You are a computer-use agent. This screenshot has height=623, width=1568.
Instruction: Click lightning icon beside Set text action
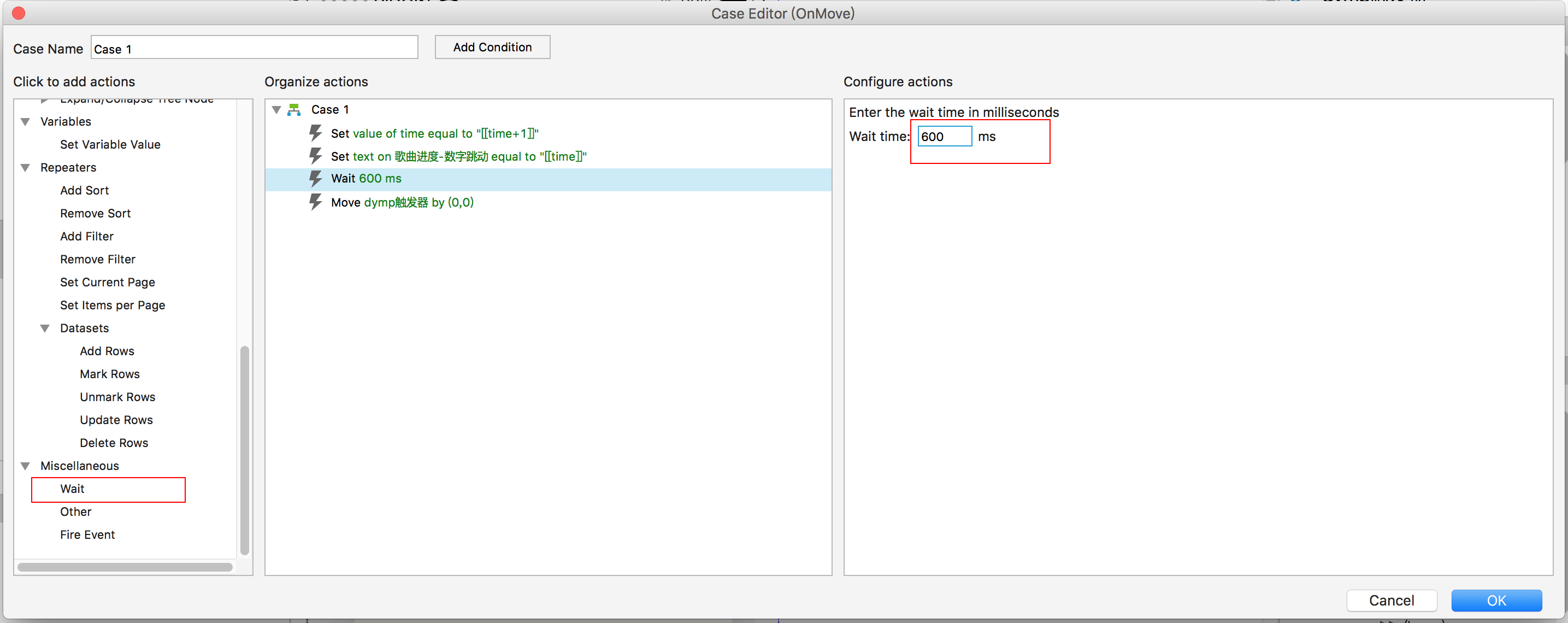315,156
